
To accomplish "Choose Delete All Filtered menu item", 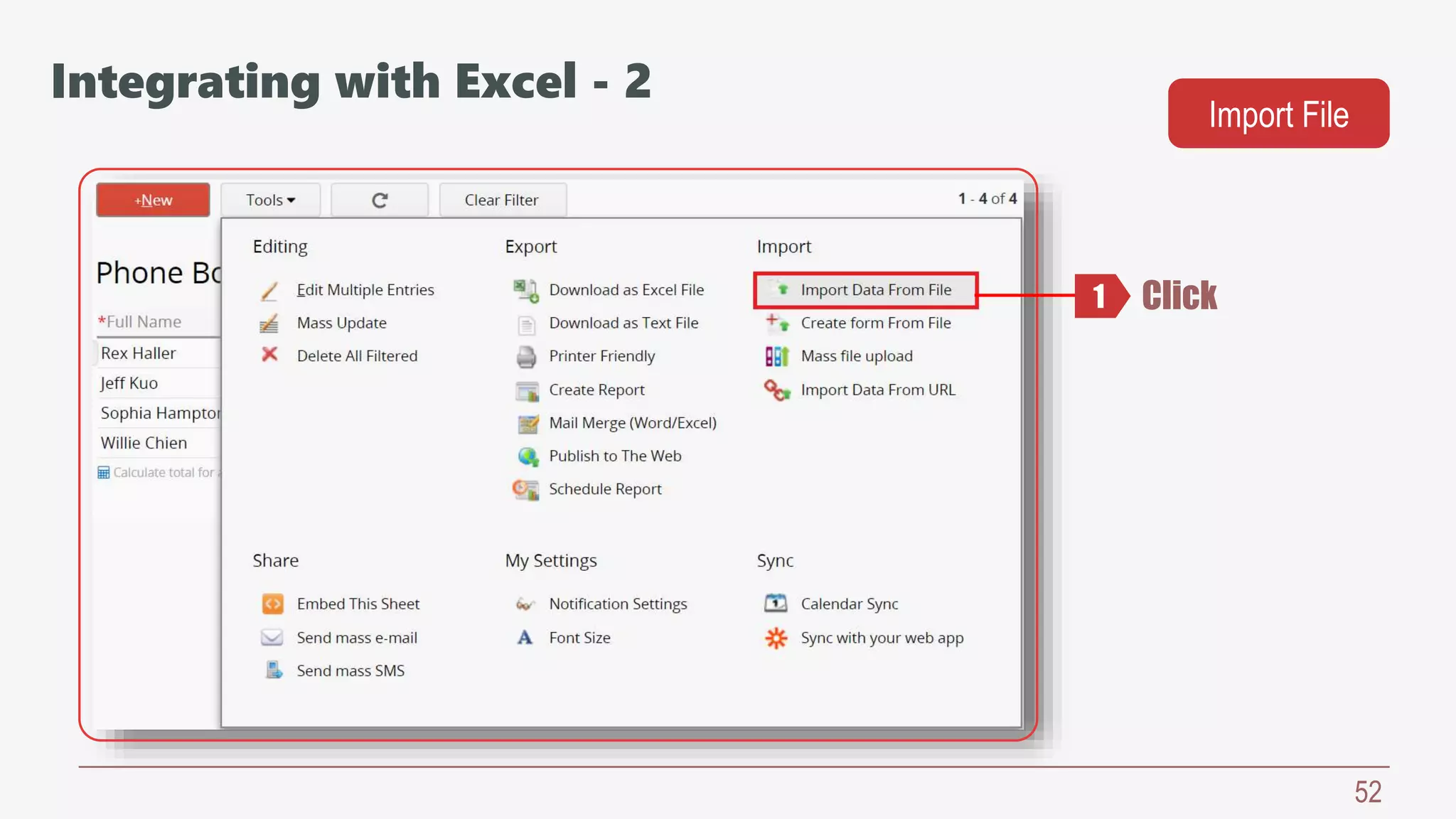I will pyautogui.click(x=358, y=356).
